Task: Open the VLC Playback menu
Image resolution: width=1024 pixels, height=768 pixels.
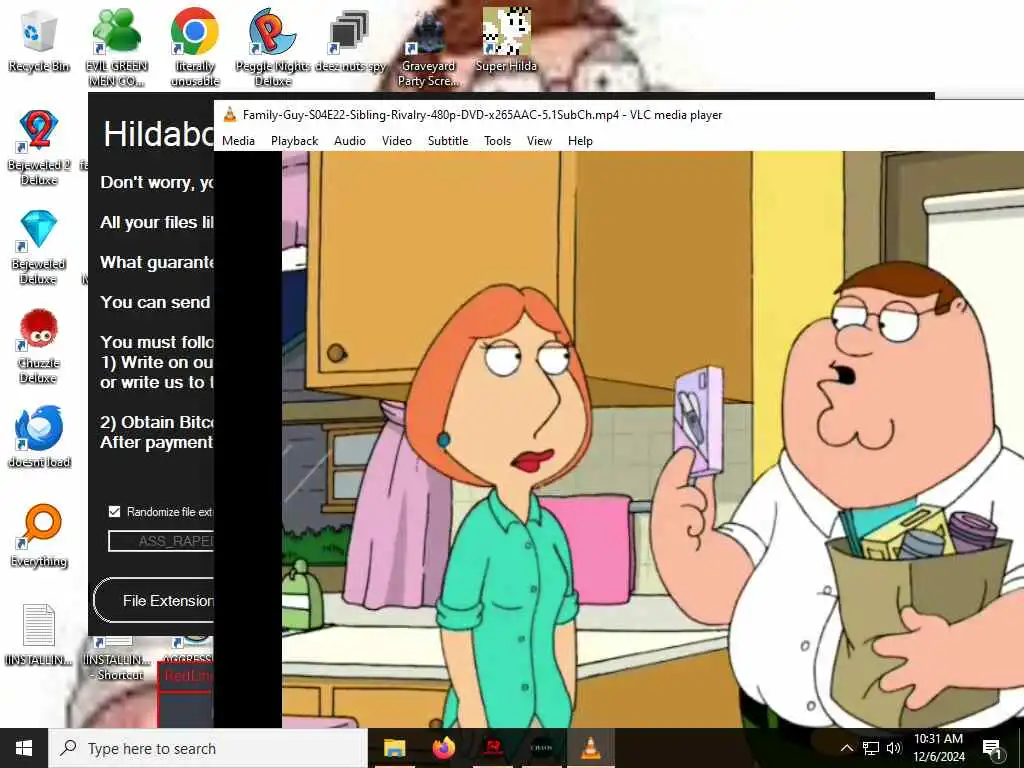Action: 295,141
